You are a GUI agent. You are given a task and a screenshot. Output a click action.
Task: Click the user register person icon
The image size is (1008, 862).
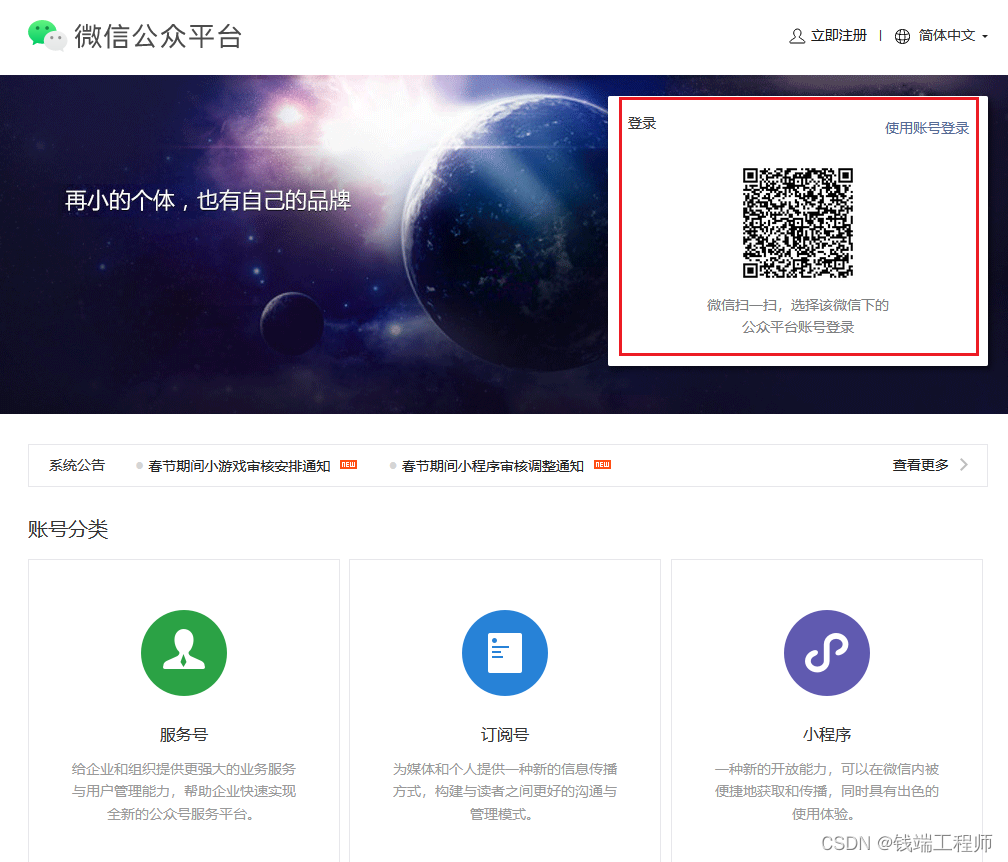[797, 36]
